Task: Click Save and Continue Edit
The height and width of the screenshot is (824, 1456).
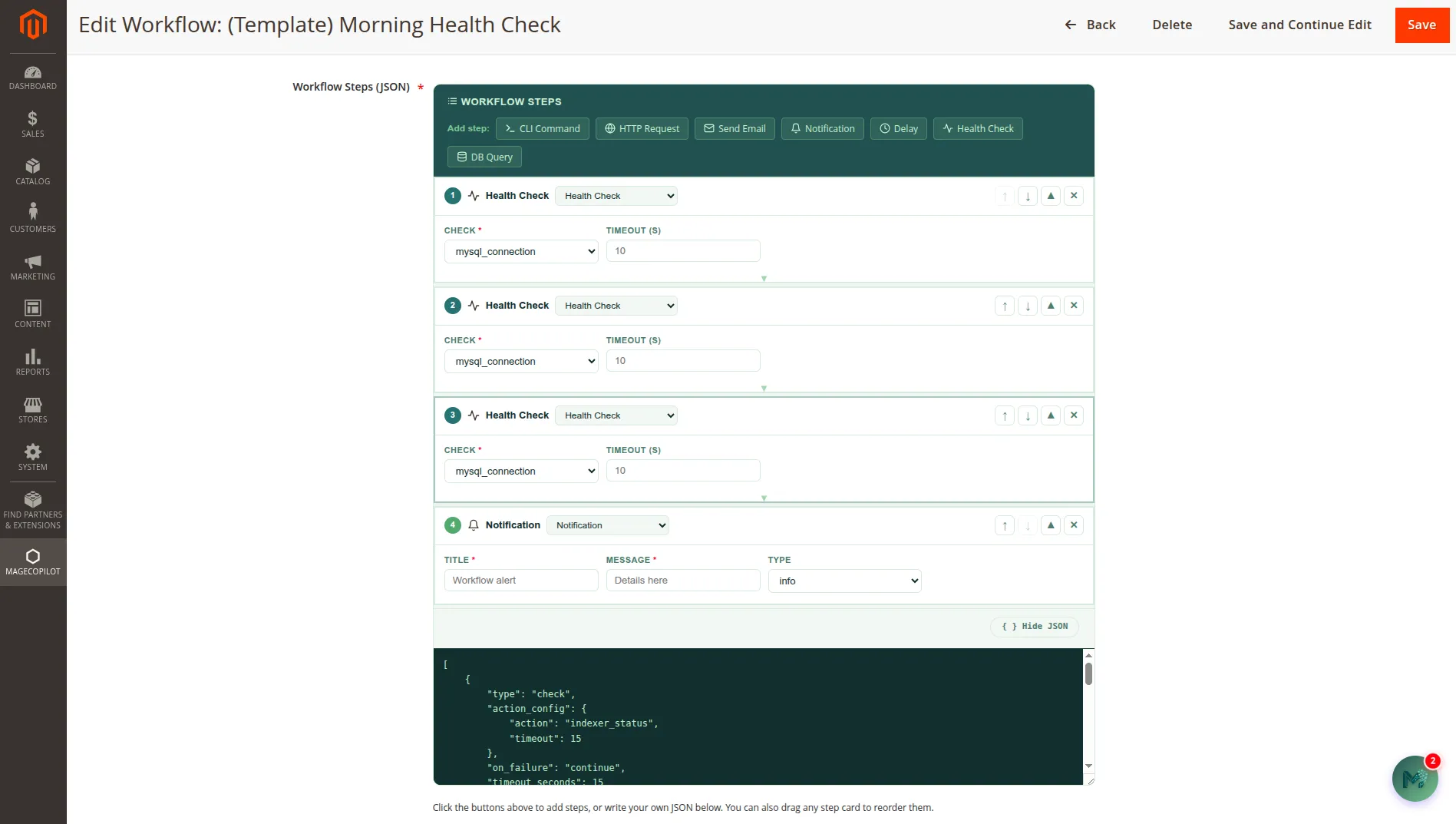Action: coord(1299,25)
